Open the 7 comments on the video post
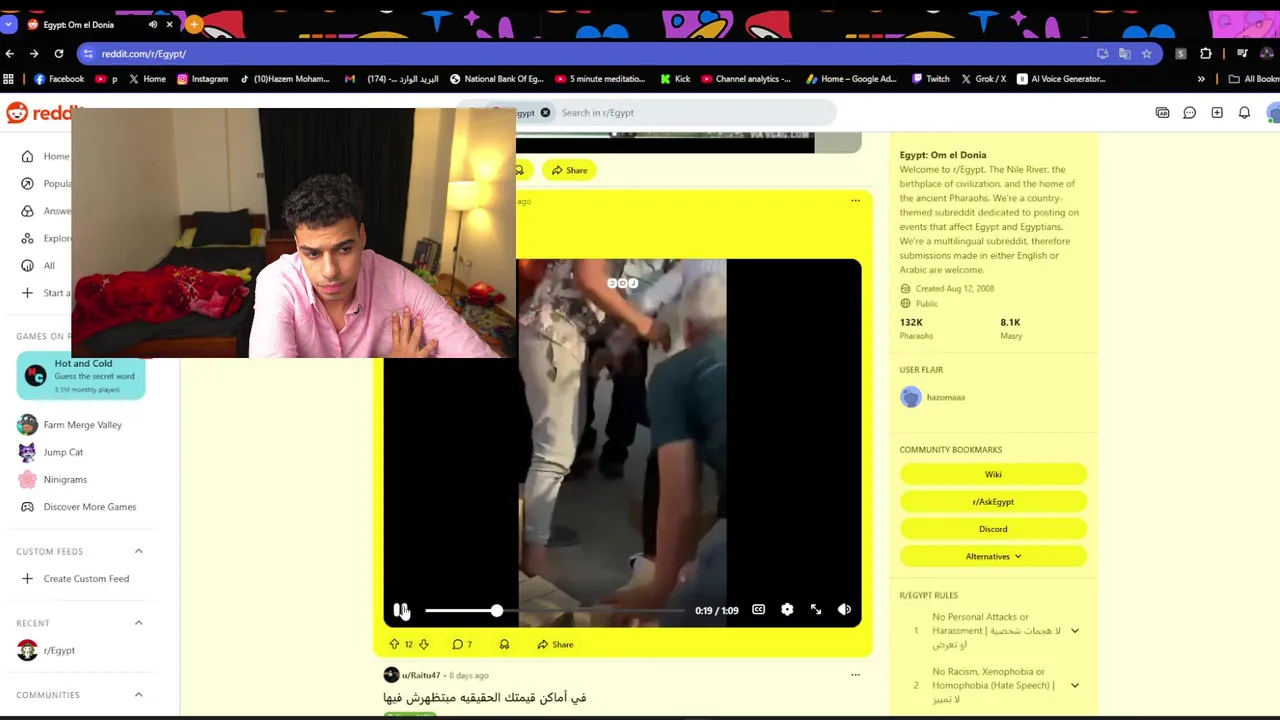The width and height of the screenshot is (1280, 720). pos(462,645)
